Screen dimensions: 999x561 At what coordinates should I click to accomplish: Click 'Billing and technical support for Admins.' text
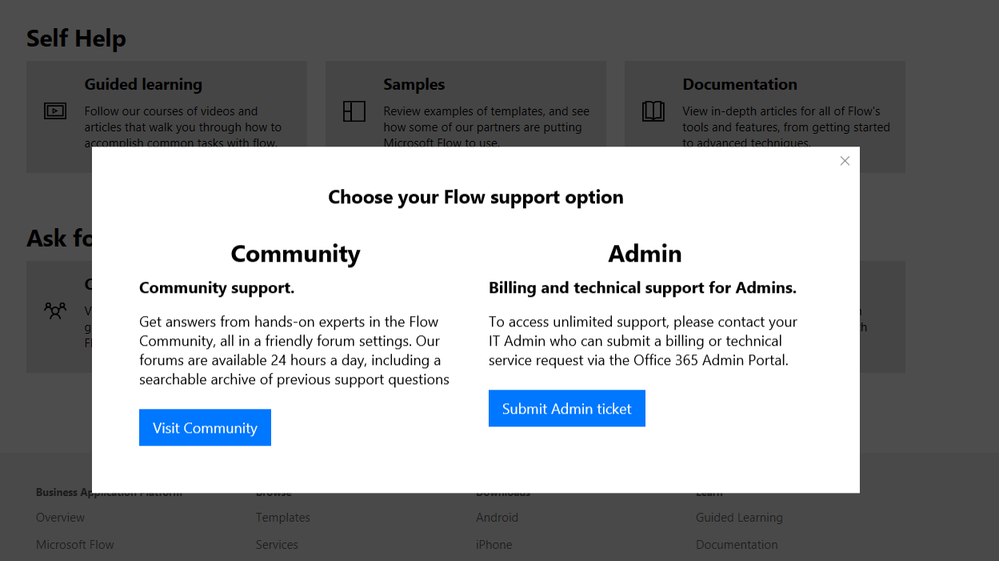click(x=642, y=288)
